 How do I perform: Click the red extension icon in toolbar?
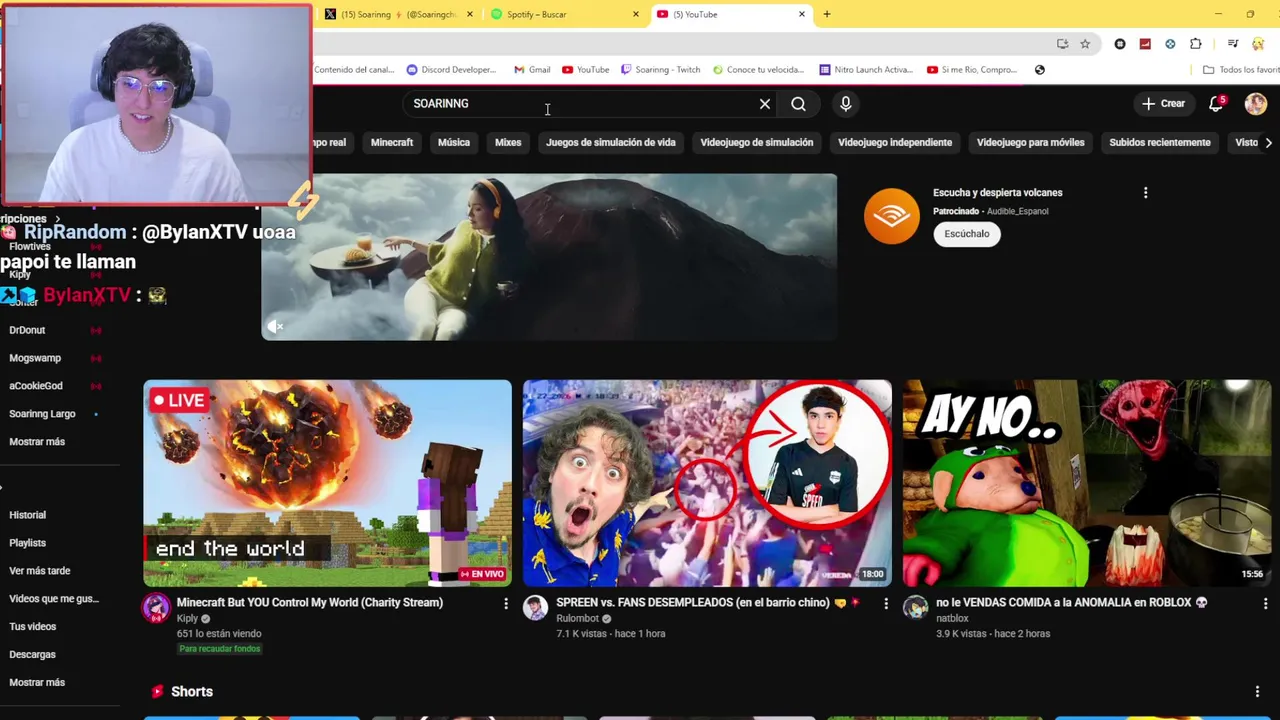click(1145, 44)
